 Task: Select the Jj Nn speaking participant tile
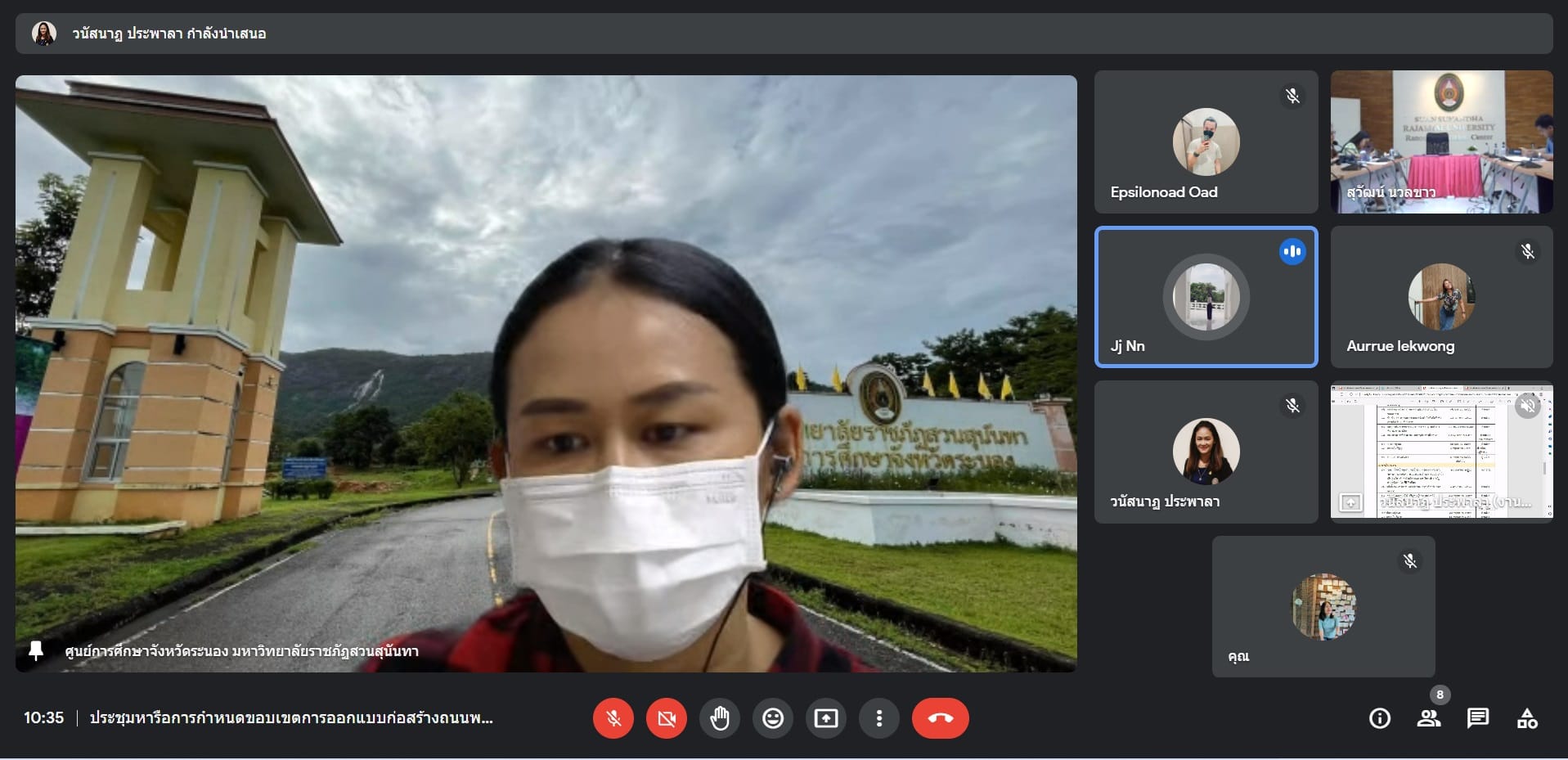click(1206, 296)
